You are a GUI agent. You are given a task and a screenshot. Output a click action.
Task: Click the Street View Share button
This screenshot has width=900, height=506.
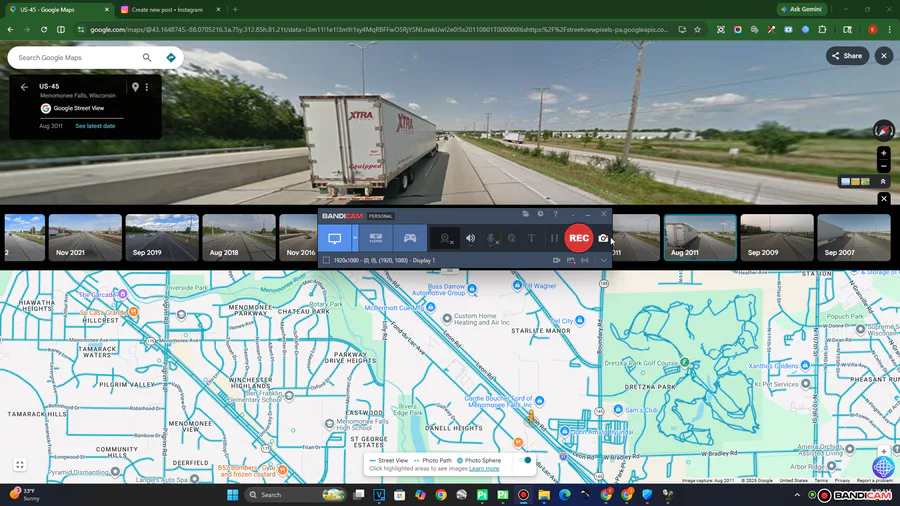pyautogui.click(x=847, y=56)
